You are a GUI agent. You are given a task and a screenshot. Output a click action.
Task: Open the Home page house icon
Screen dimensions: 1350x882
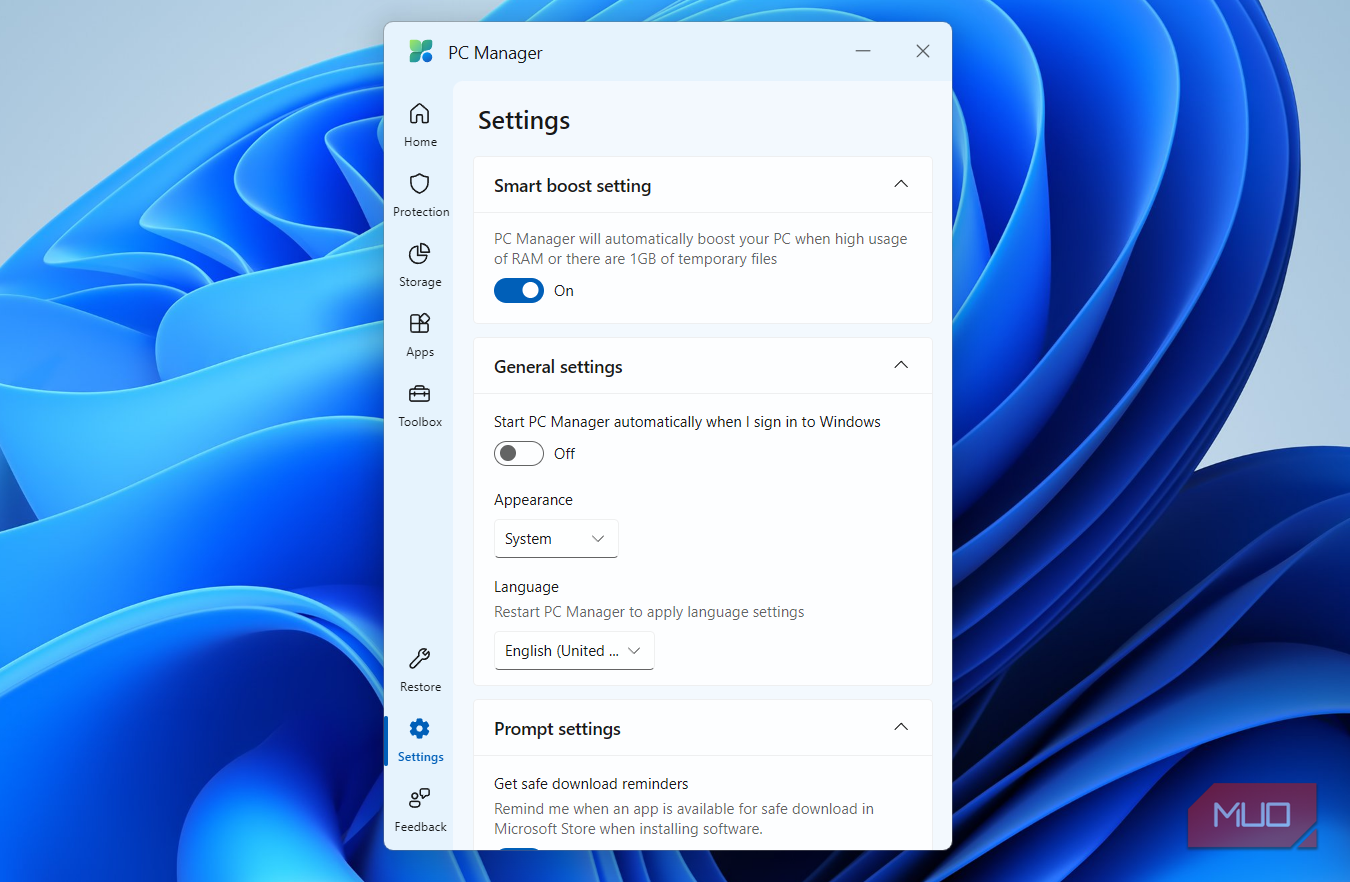pyautogui.click(x=420, y=114)
